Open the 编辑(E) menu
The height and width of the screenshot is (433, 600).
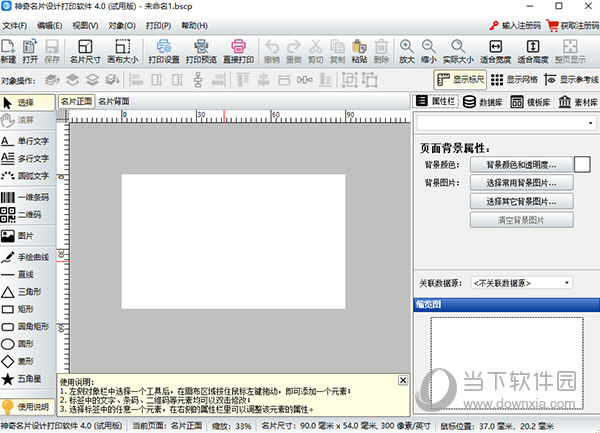coord(49,26)
